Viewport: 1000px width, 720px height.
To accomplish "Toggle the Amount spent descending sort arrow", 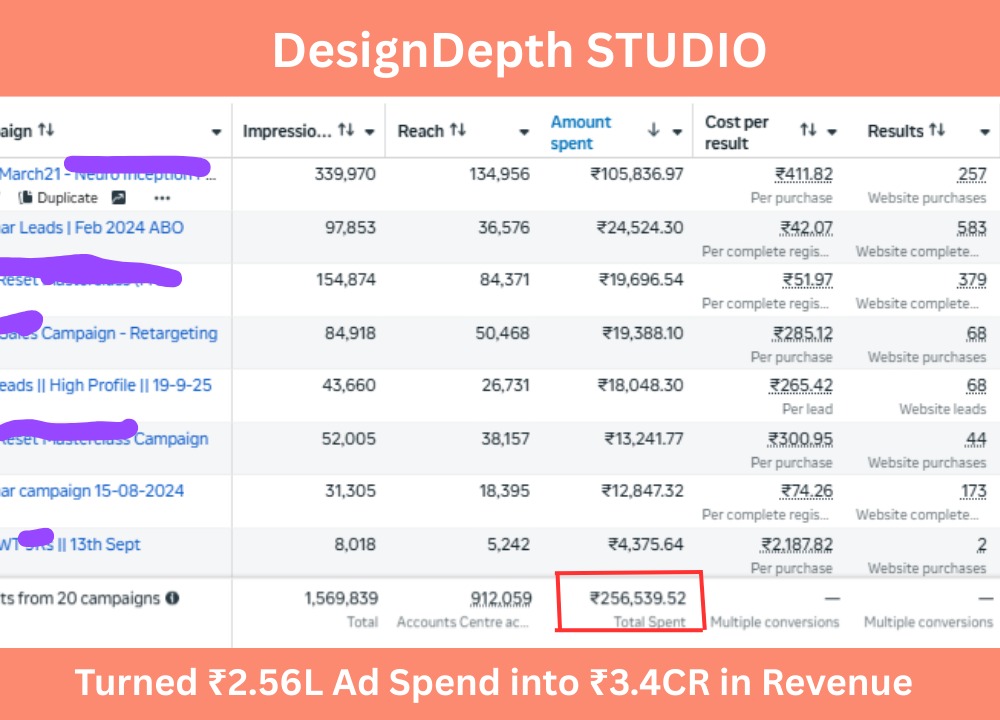I will pyautogui.click(x=653, y=131).
